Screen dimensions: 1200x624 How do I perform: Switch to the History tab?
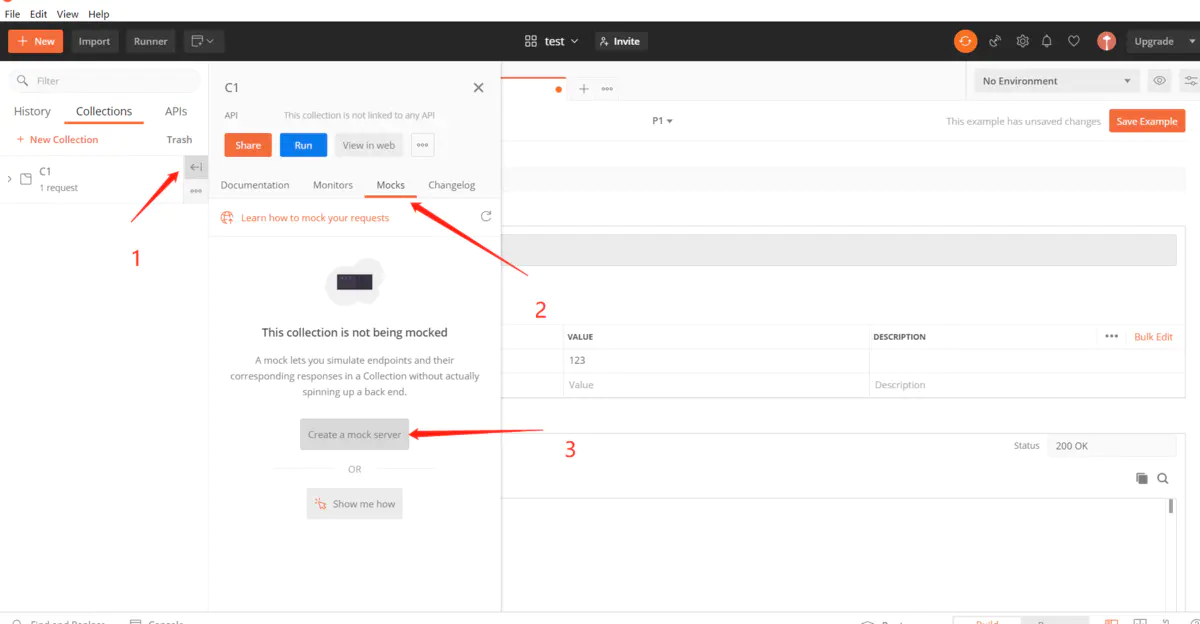(32, 112)
